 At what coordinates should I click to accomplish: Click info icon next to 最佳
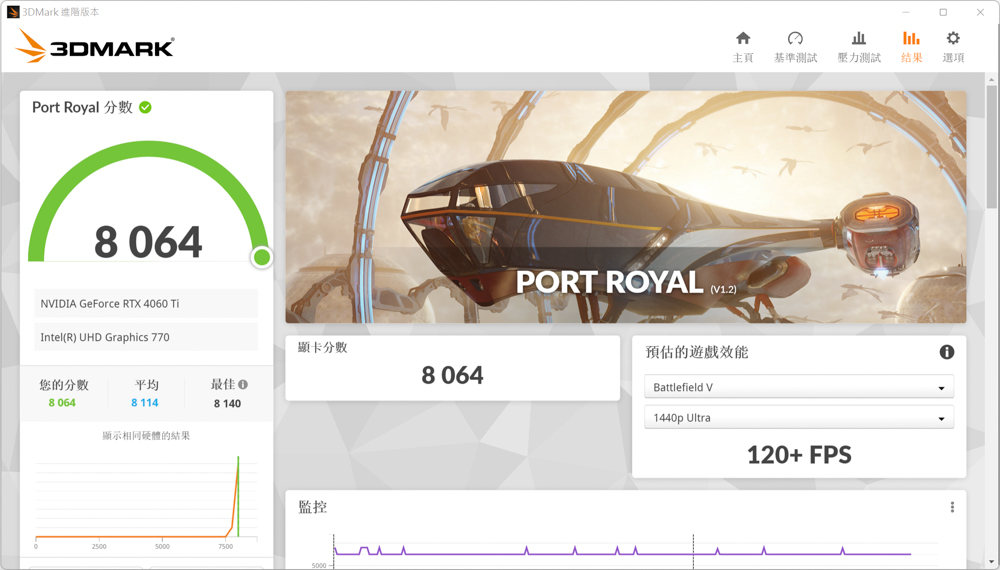pyautogui.click(x=243, y=384)
